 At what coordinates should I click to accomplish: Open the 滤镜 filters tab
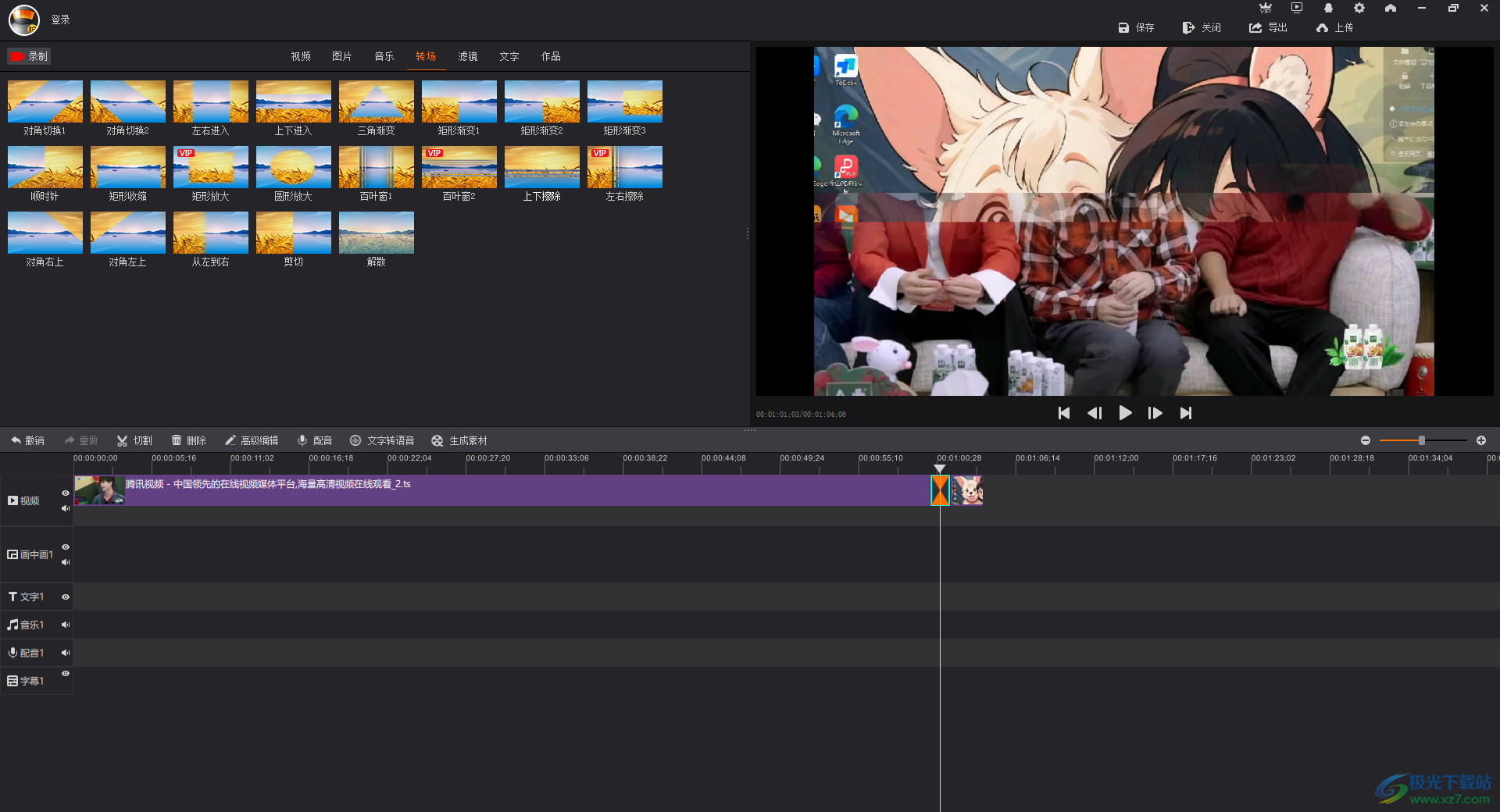click(468, 56)
